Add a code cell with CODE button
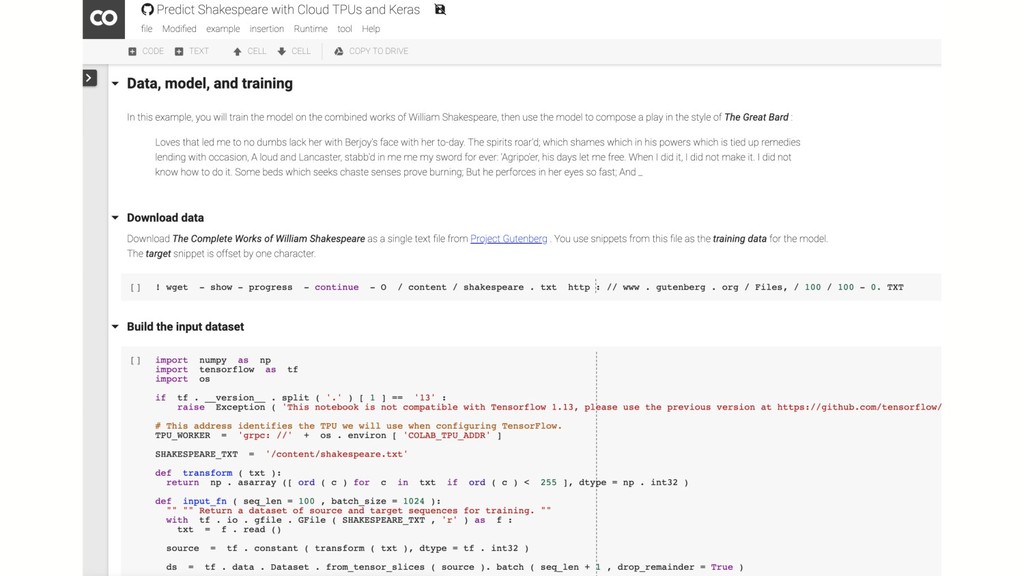Image resolution: width=1024 pixels, height=576 pixels. click(146, 51)
